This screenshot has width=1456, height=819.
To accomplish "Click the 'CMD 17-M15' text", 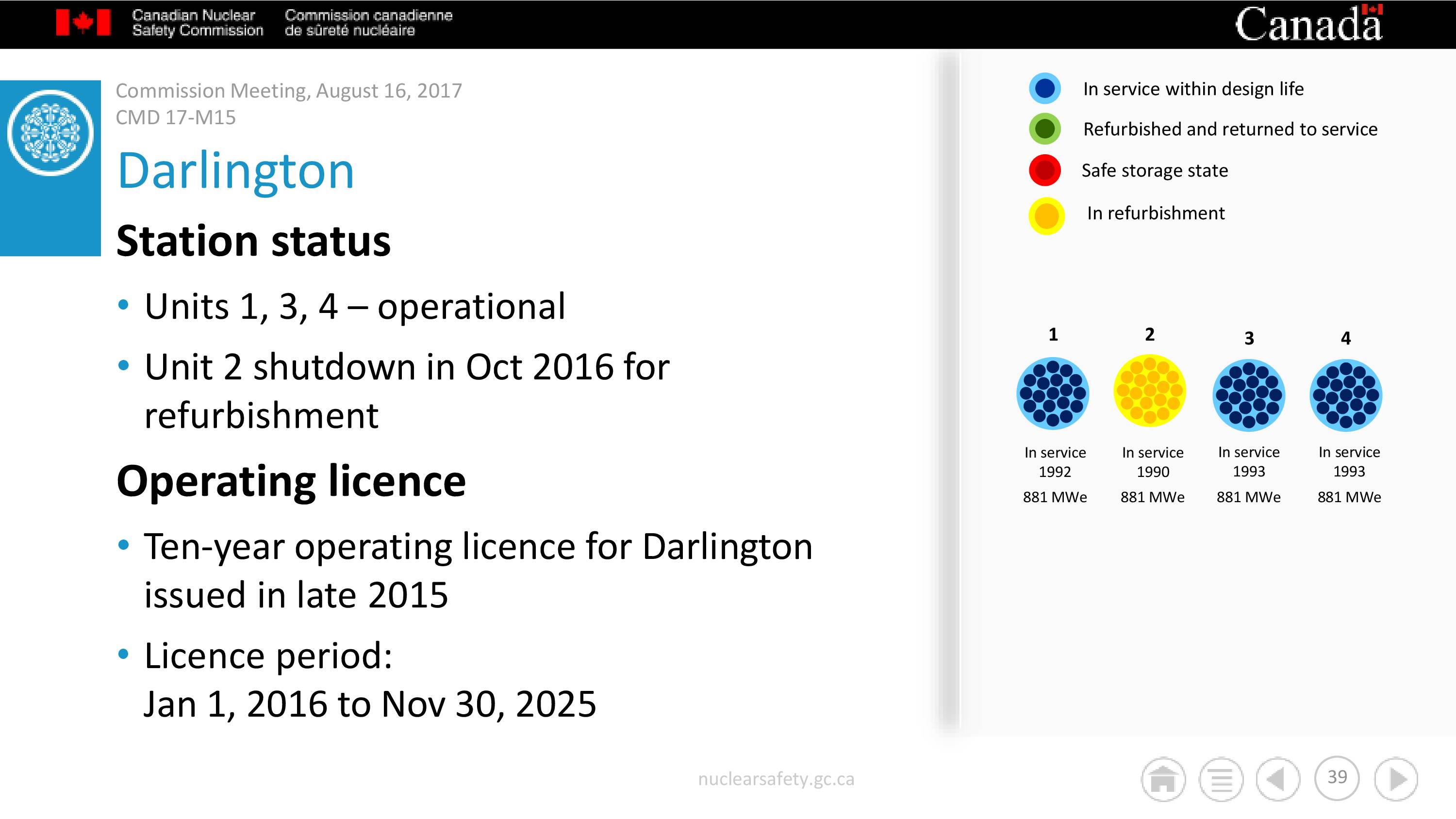I will tap(176, 117).
